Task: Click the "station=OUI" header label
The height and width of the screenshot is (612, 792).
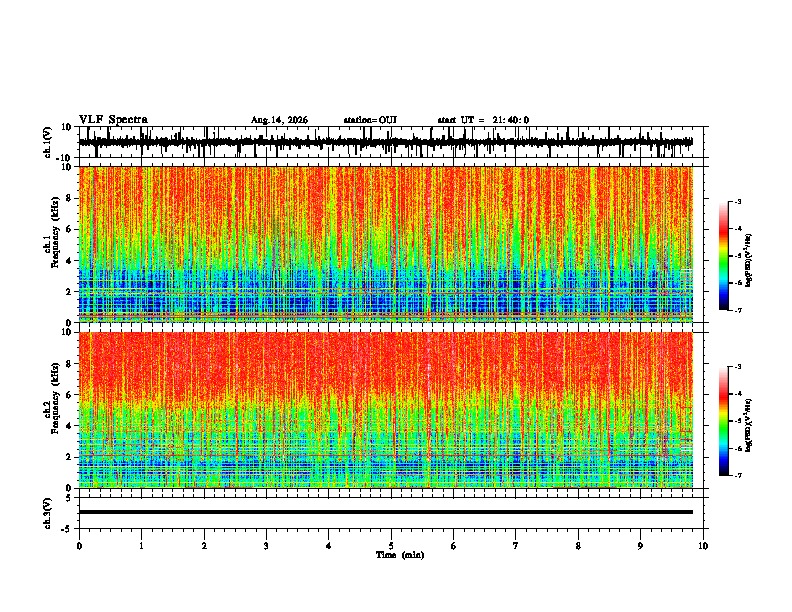Action: tap(370, 120)
